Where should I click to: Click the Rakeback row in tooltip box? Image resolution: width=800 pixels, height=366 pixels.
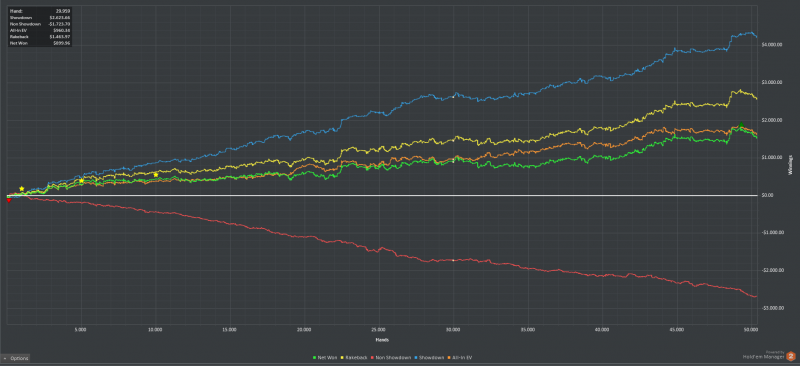click(40, 37)
